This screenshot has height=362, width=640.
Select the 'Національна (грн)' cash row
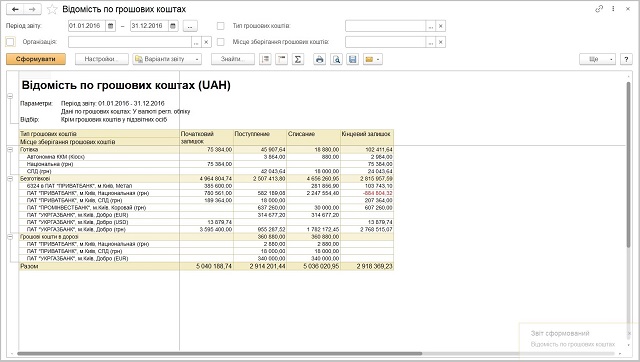(x=49, y=164)
